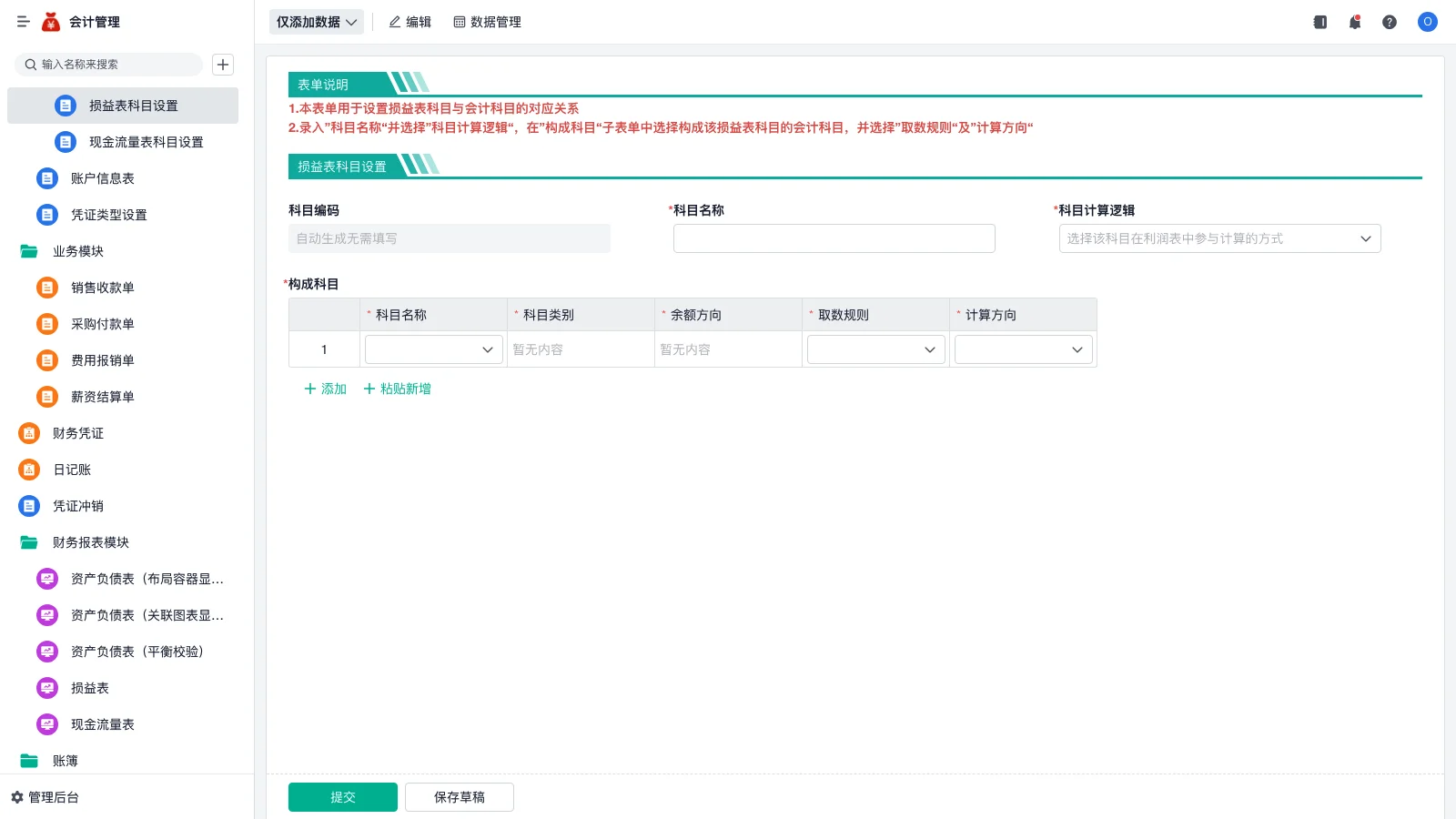The image size is (1456, 819).
Task: Click the 账簿 folder icon
Action: pos(29,761)
